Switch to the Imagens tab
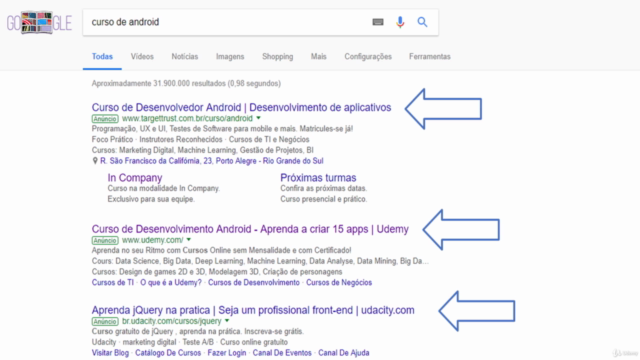 click(x=230, y=57)
